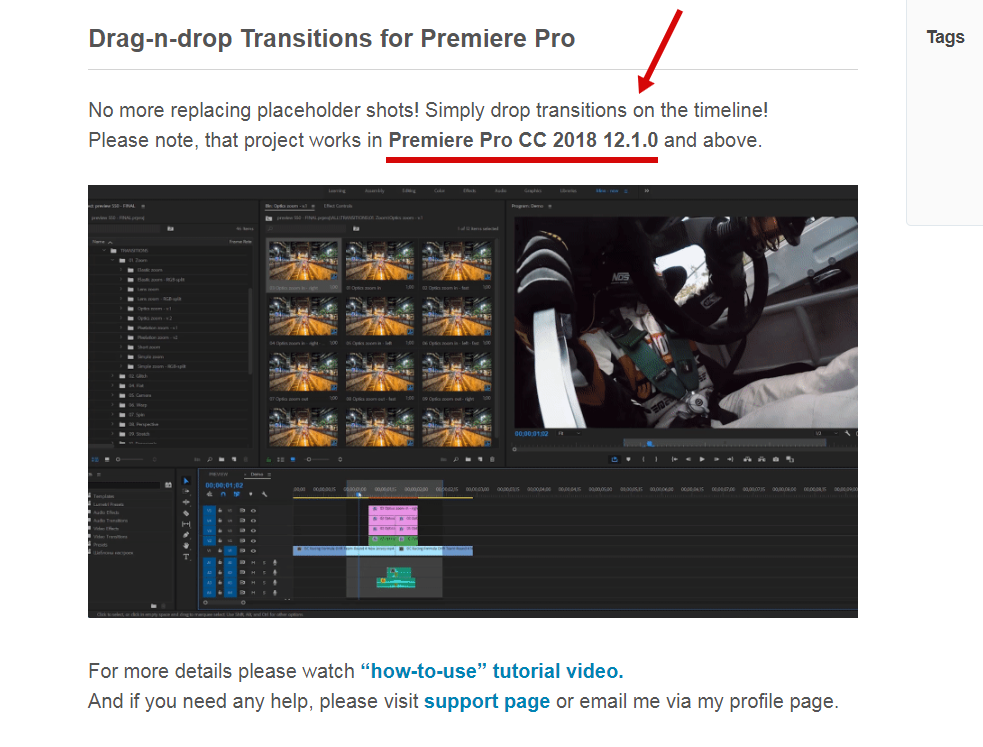
Task: Click the Play button in Program monitor
Action: pyautogui.click(x=702, y=459)
